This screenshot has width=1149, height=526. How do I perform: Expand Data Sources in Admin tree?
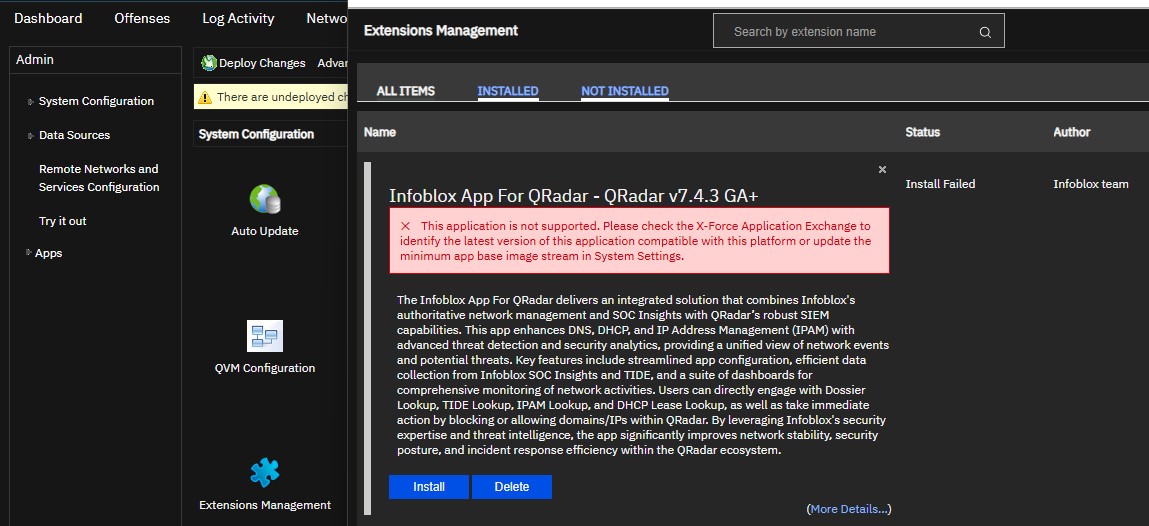[x=31, y=136]
